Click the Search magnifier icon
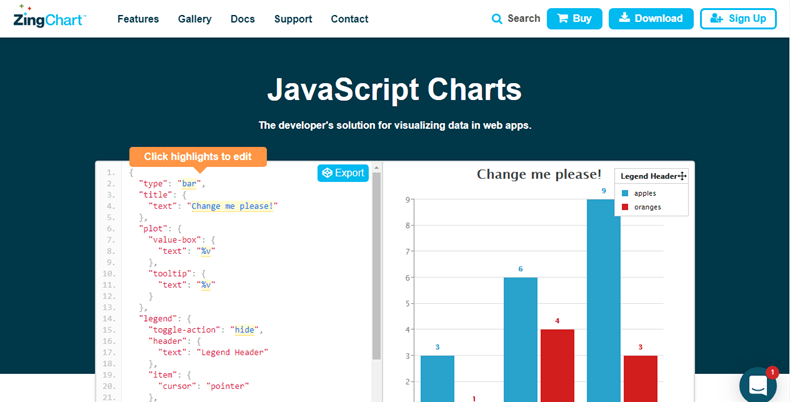790x402 pixels. 498,19
